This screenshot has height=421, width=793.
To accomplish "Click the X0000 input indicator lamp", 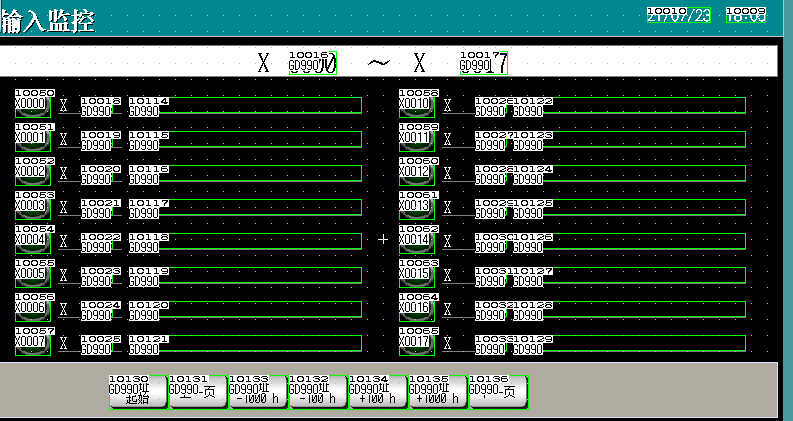I will coord(32,104).
